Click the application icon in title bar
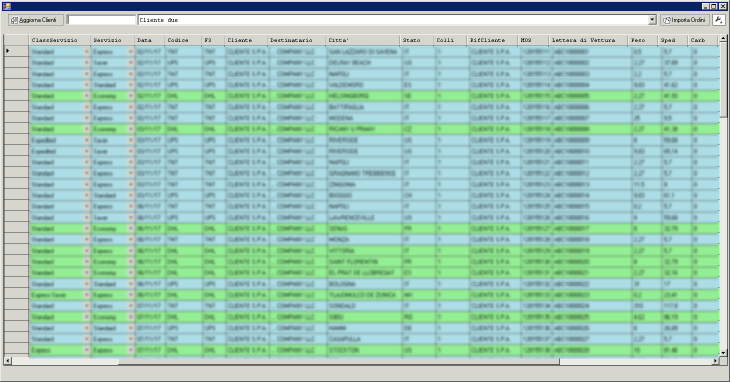 tap(7, 6)
